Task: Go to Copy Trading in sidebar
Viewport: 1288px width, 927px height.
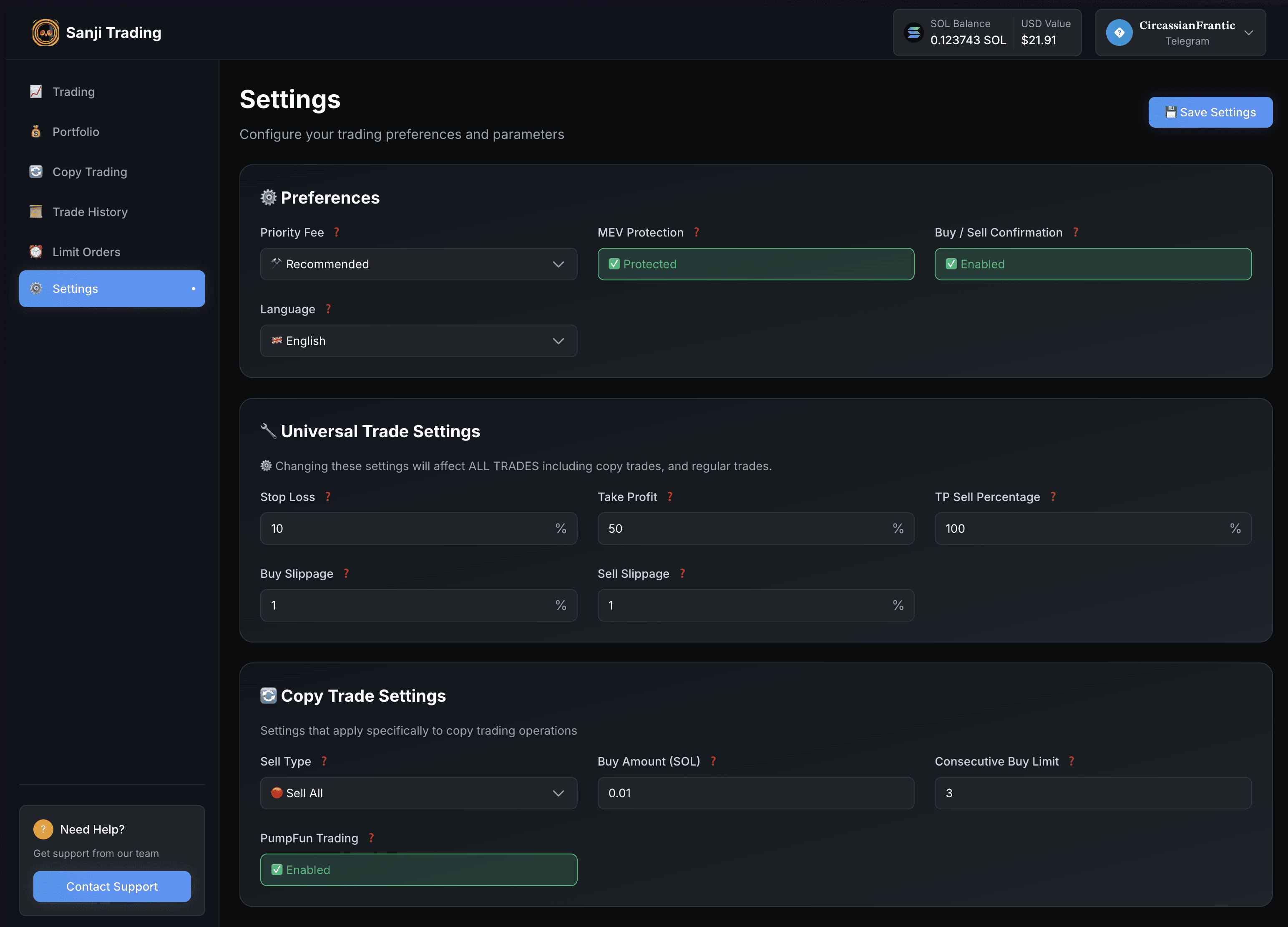Action: 90,172
